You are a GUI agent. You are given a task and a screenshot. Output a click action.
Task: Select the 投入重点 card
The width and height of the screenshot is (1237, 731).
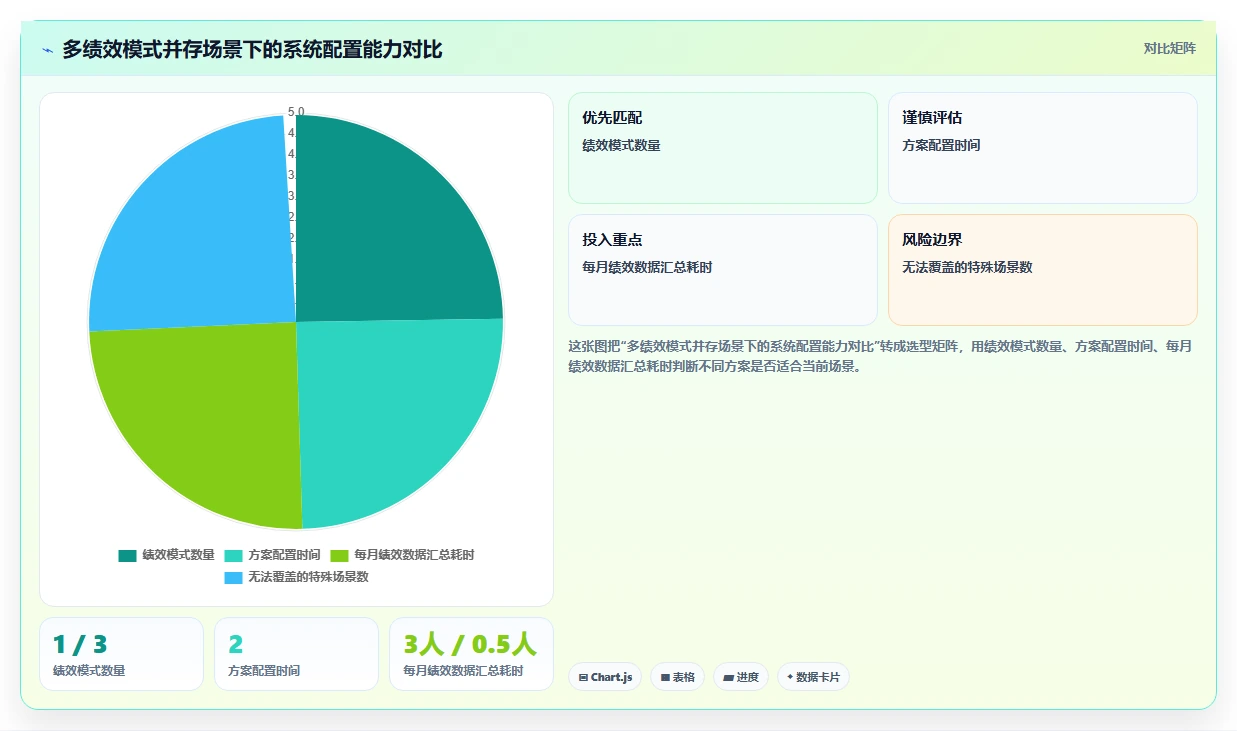pyautogui.click(x=722, y=270)
